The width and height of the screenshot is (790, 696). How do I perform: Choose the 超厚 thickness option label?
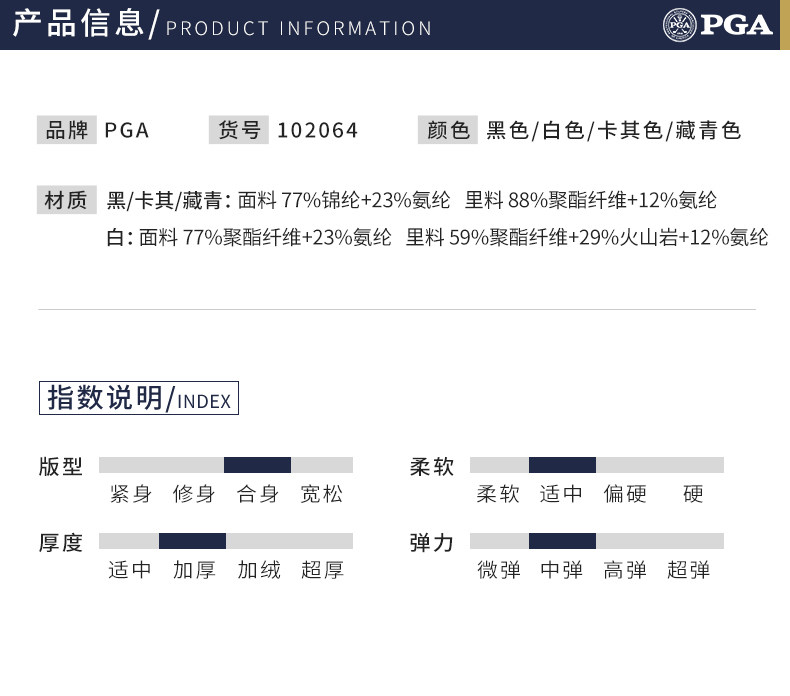tap(322, 570)
